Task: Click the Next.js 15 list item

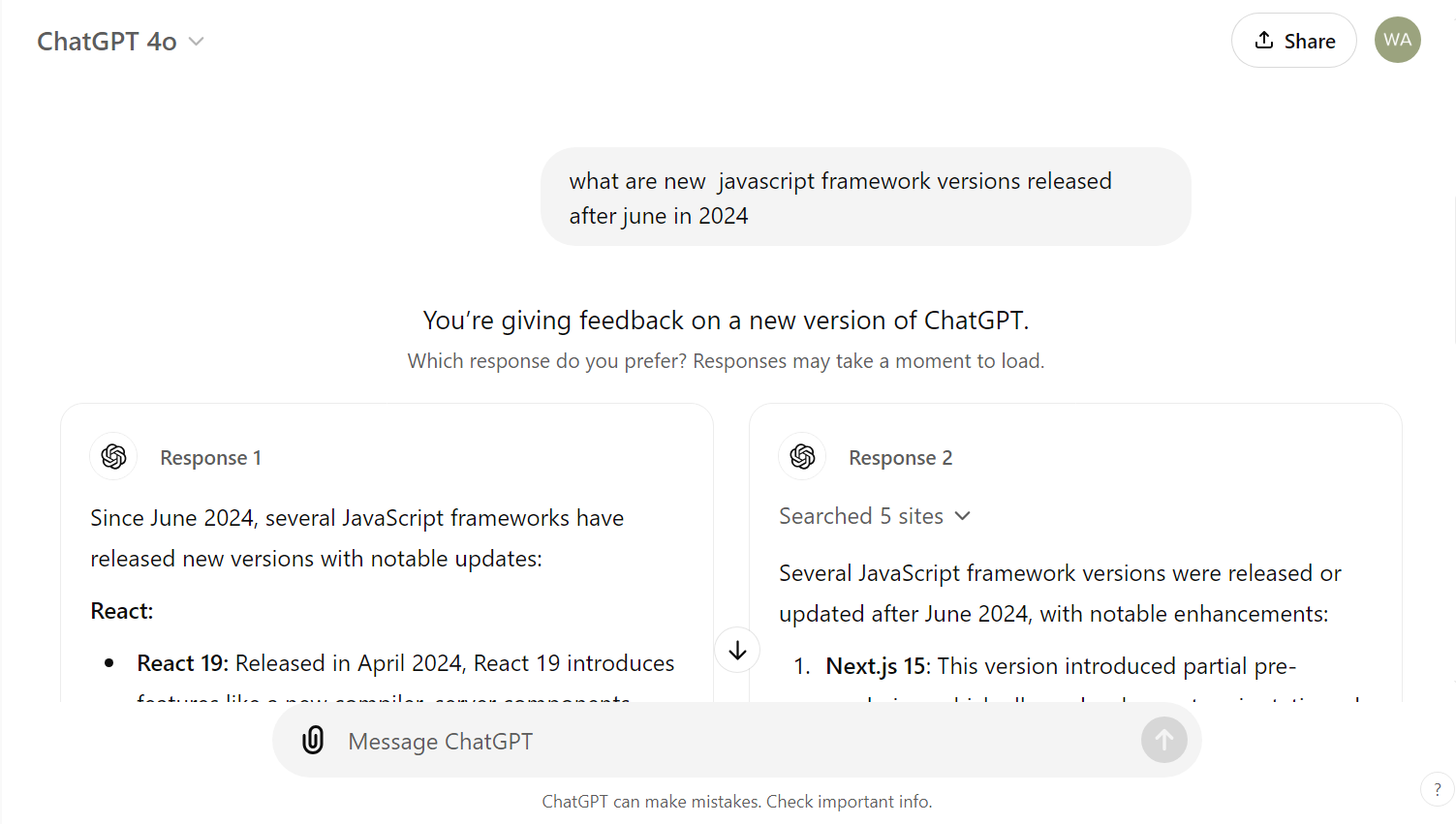Action: (1060, 666)
